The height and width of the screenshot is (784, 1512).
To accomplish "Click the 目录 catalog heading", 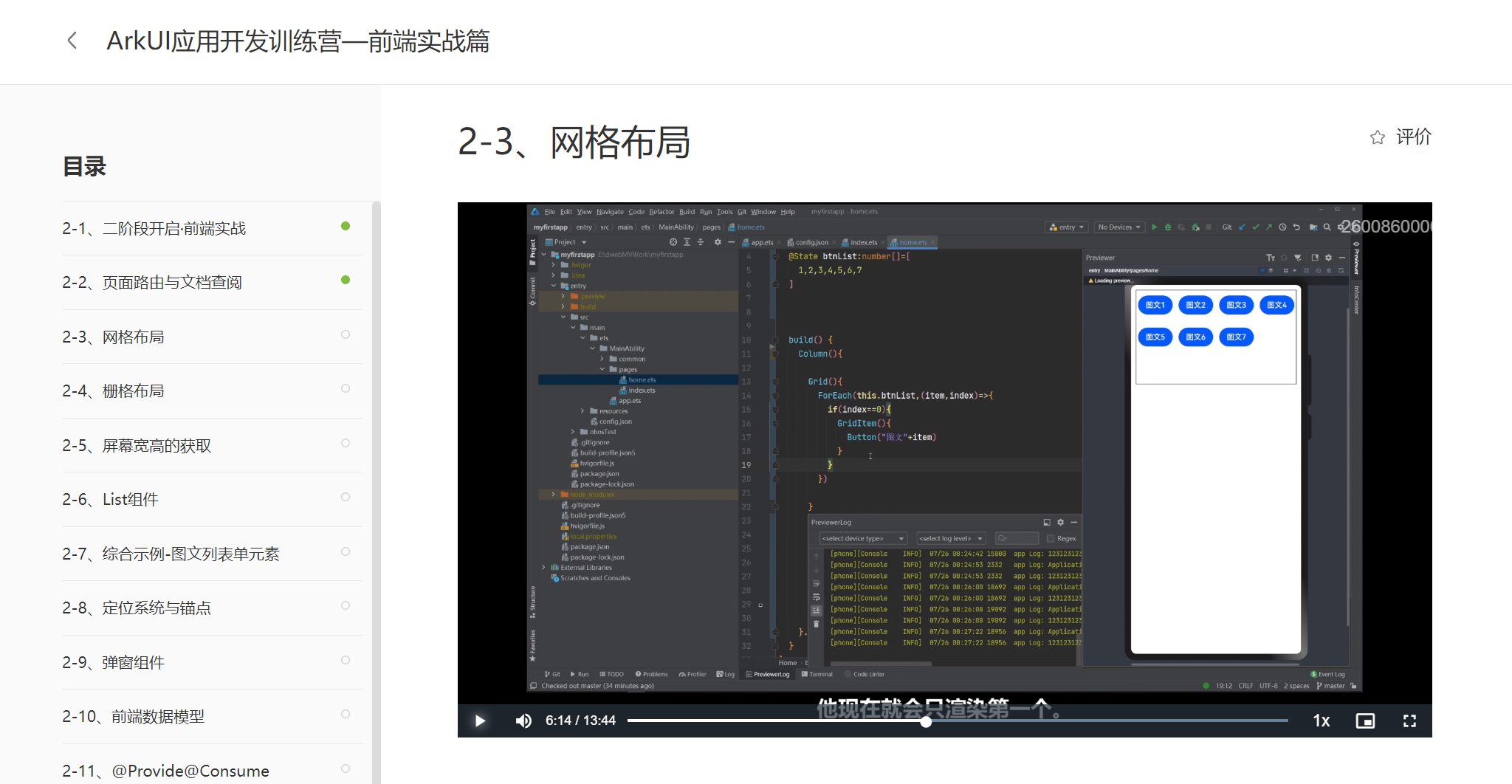I will point(84,167).
